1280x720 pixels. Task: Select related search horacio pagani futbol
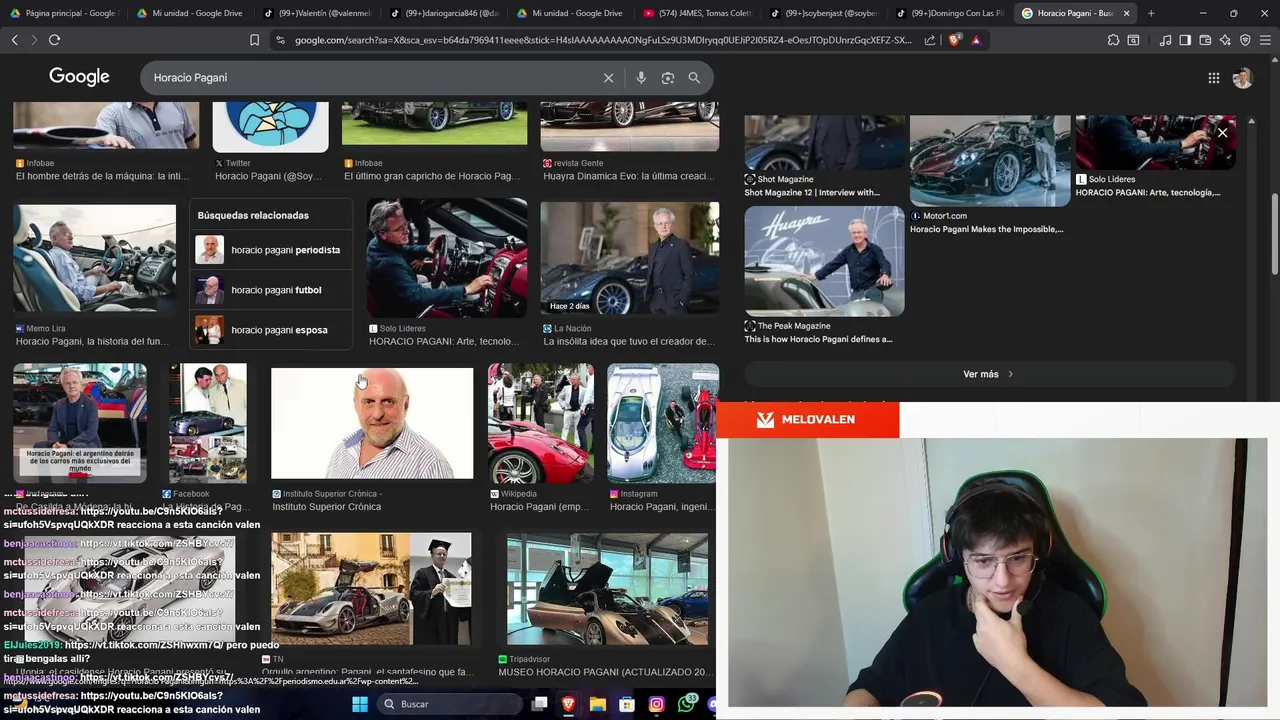click(x=270, y=290)
